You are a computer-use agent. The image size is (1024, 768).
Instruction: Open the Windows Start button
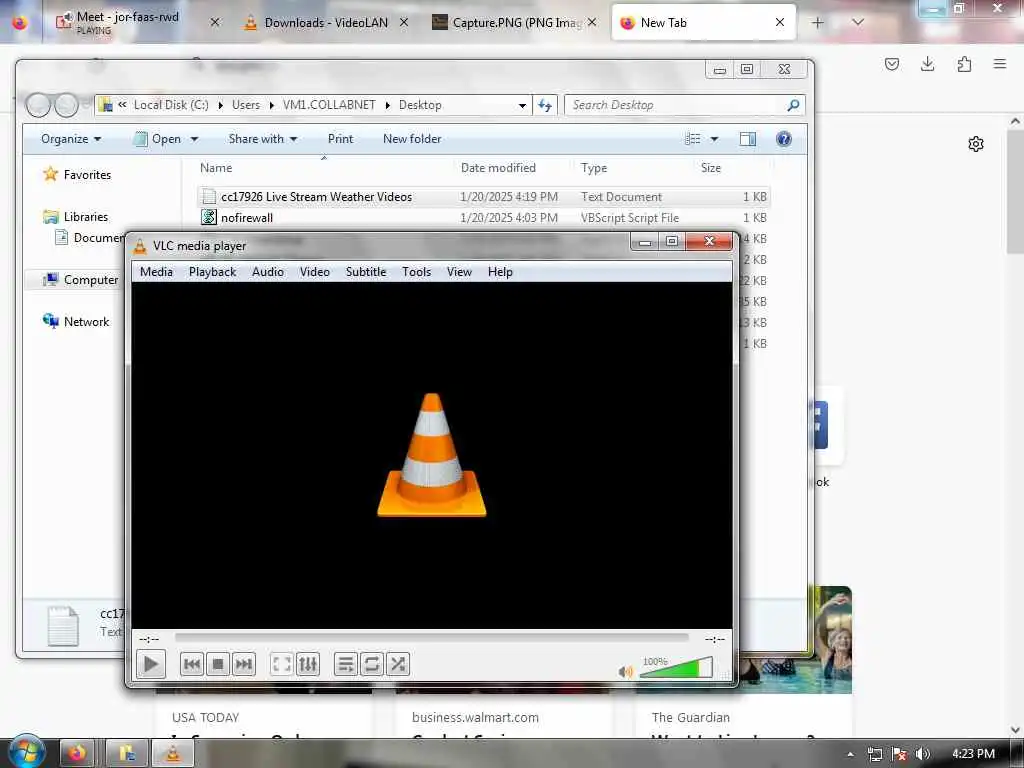(x=26, y=752)
